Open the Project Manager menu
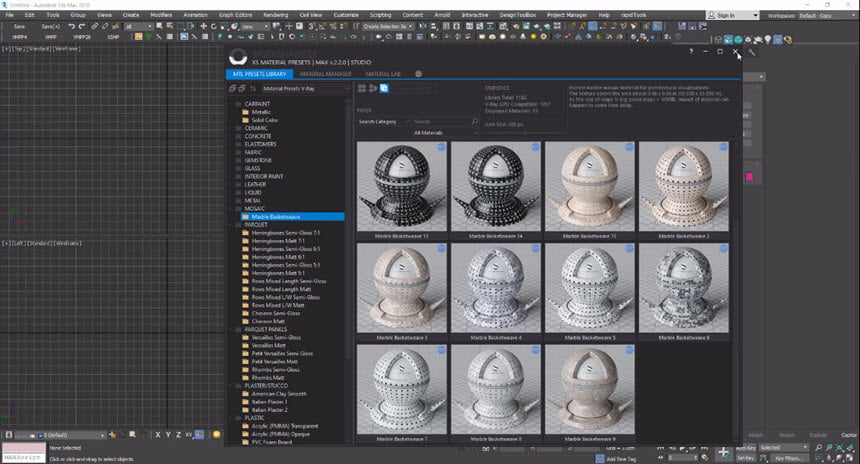 coord(567,15)
